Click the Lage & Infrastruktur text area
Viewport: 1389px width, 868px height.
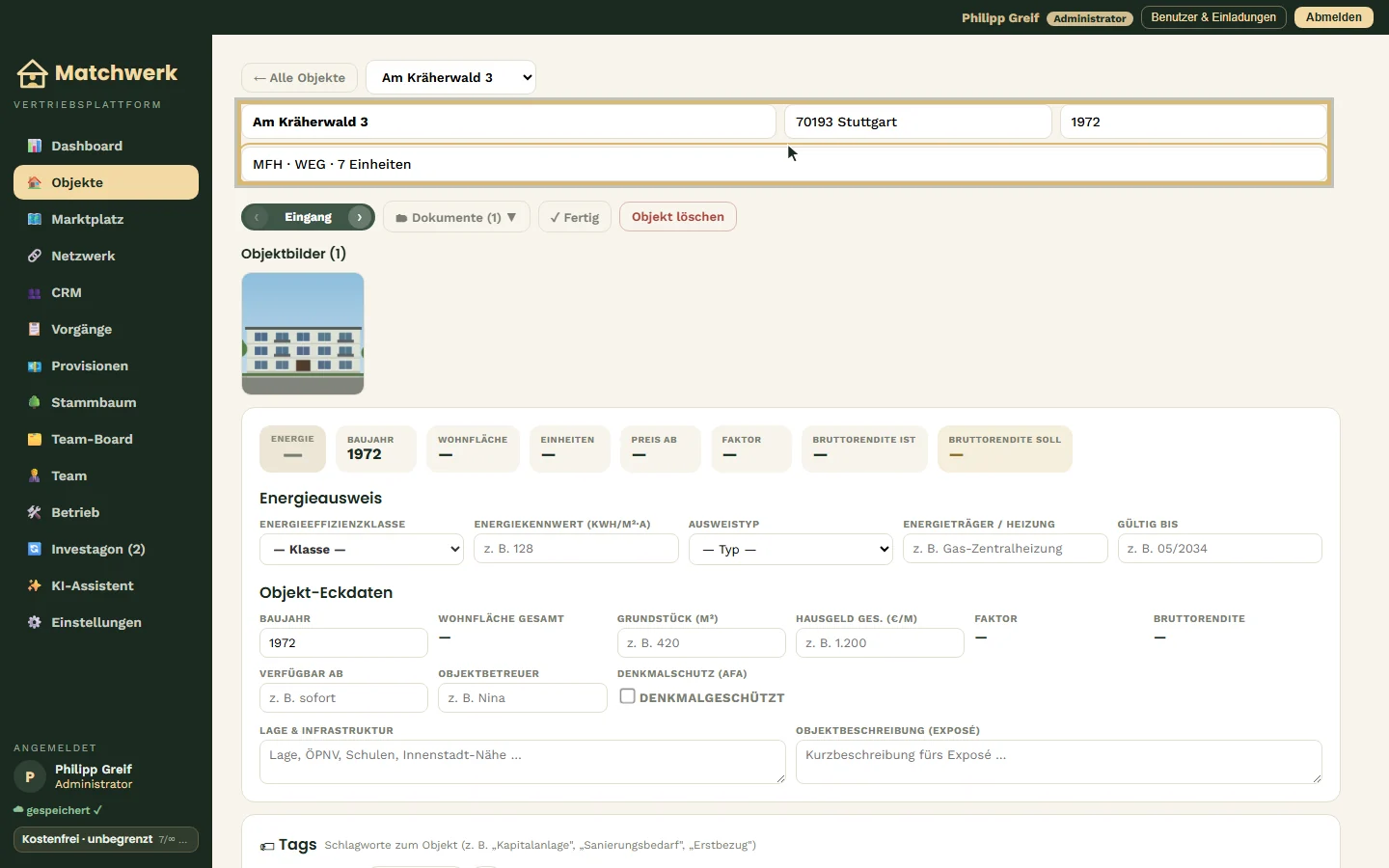coord(523,762)
